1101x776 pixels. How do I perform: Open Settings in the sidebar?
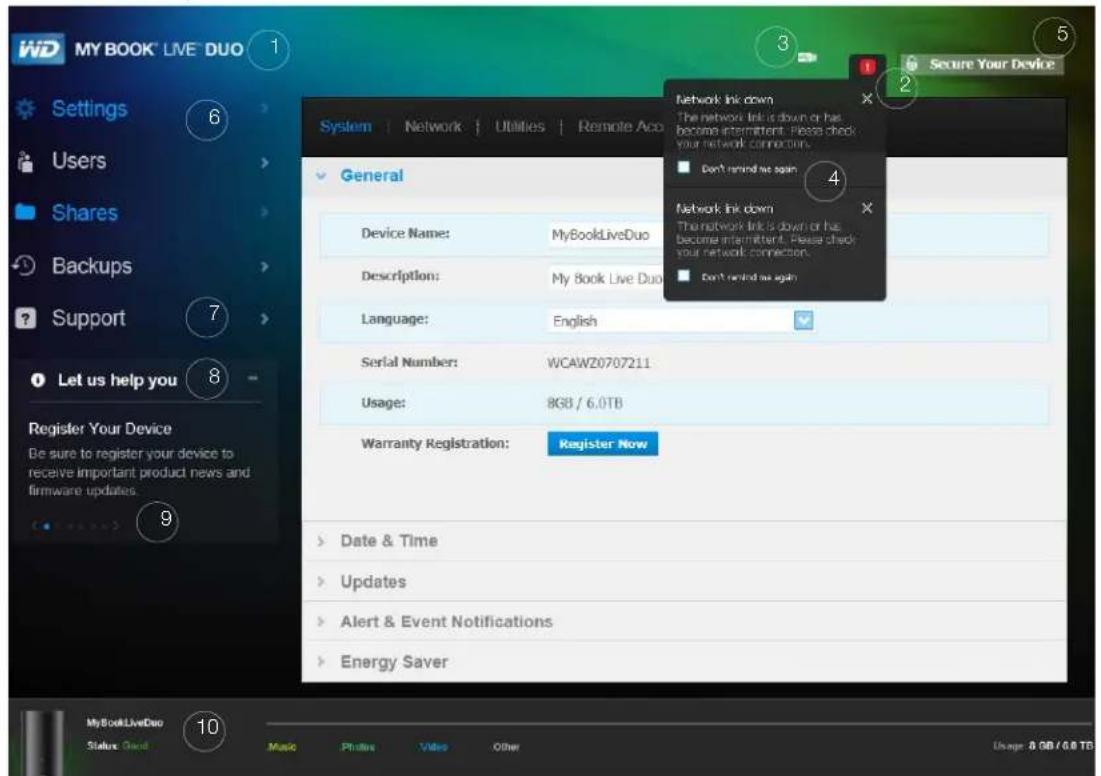tap(89, 109)
